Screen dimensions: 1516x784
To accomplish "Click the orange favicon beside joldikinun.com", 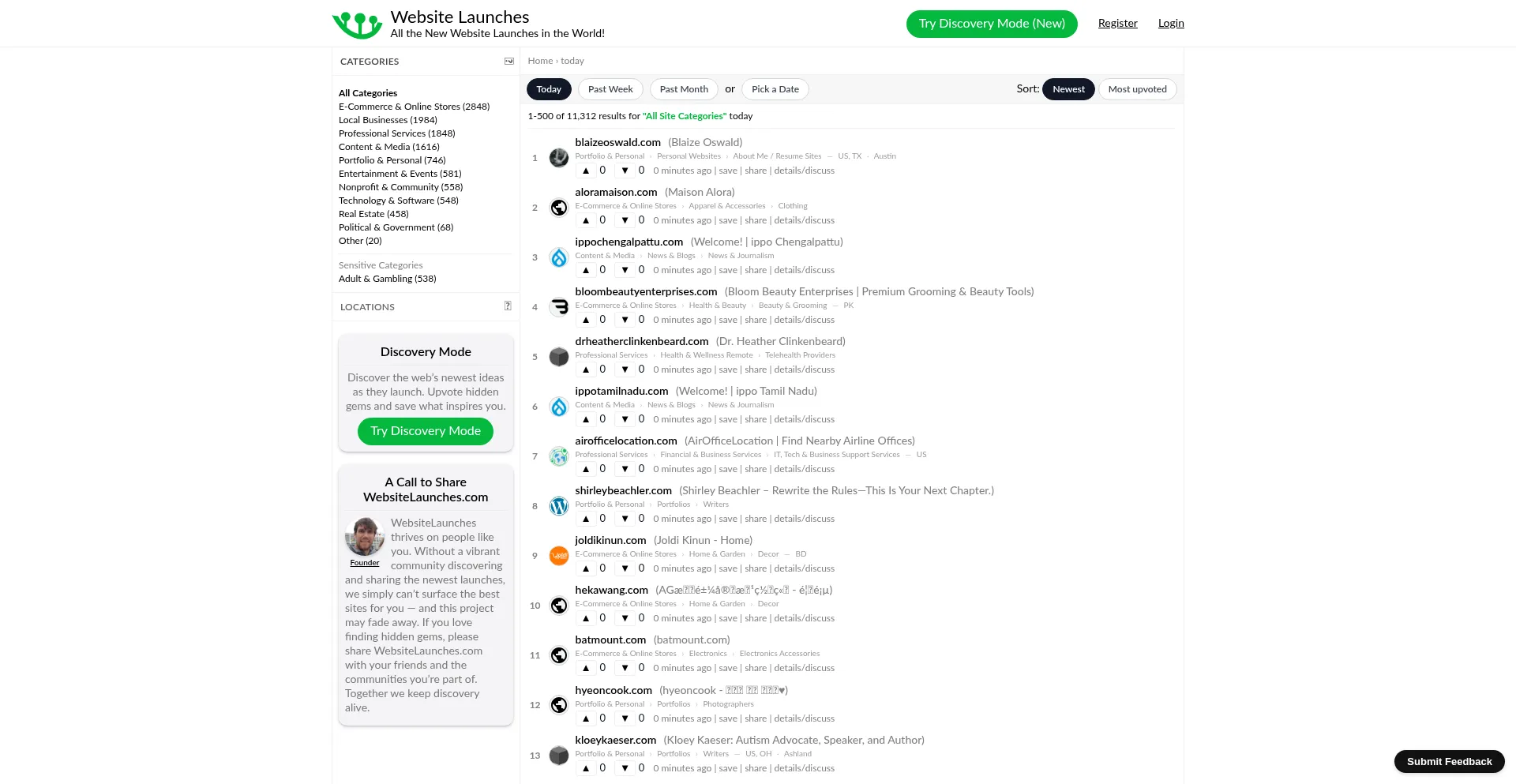I will click(559, 556).
